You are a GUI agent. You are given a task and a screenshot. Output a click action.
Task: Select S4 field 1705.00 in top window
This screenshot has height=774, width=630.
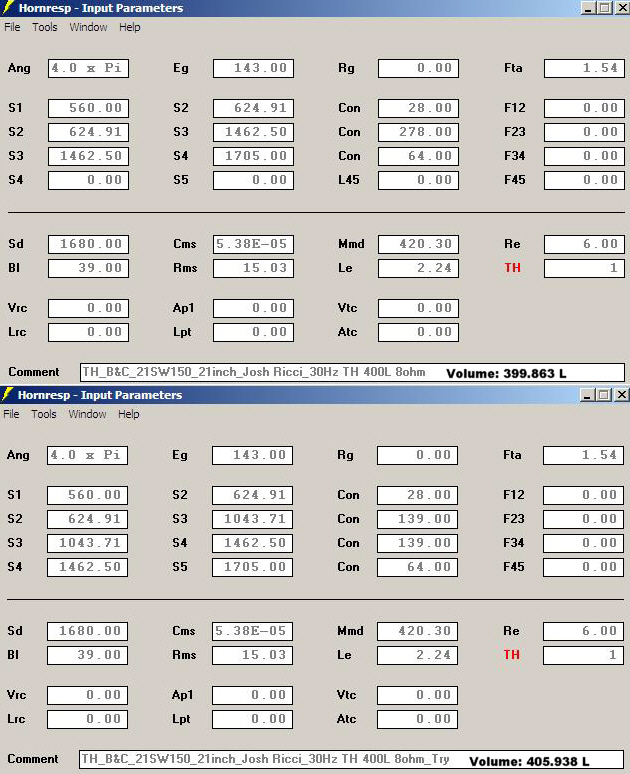(x=253, y=156)
